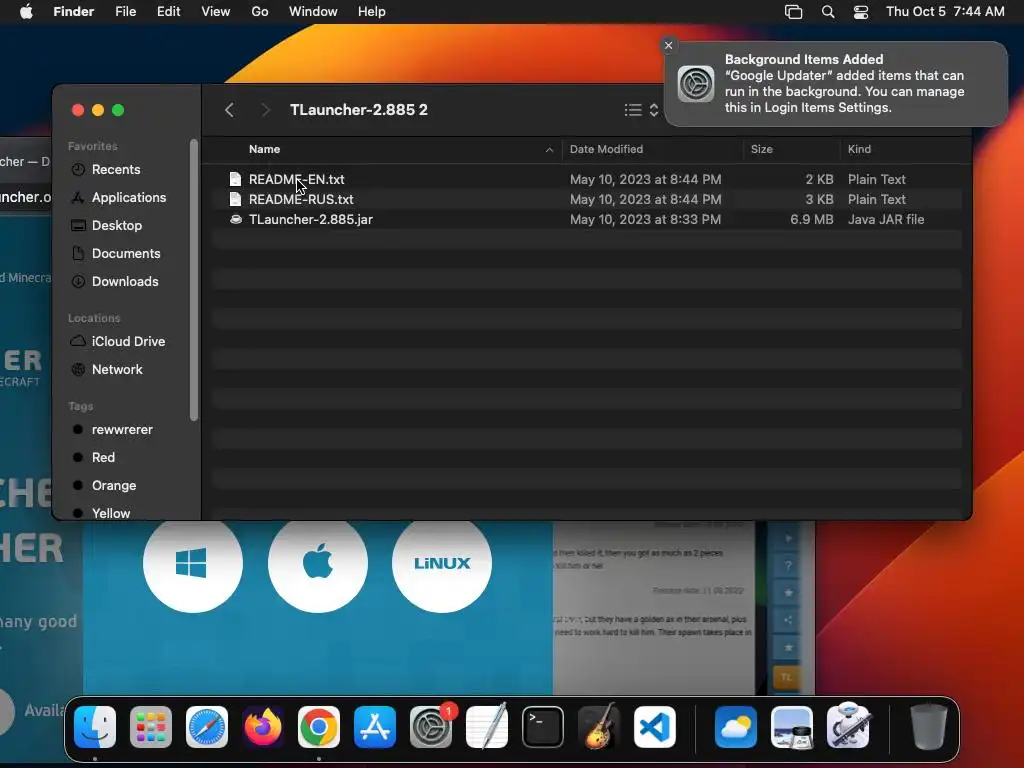This screenshot has height=768, width=1024.
Task: Select Recents in sidebar
Action: [116, 170]
